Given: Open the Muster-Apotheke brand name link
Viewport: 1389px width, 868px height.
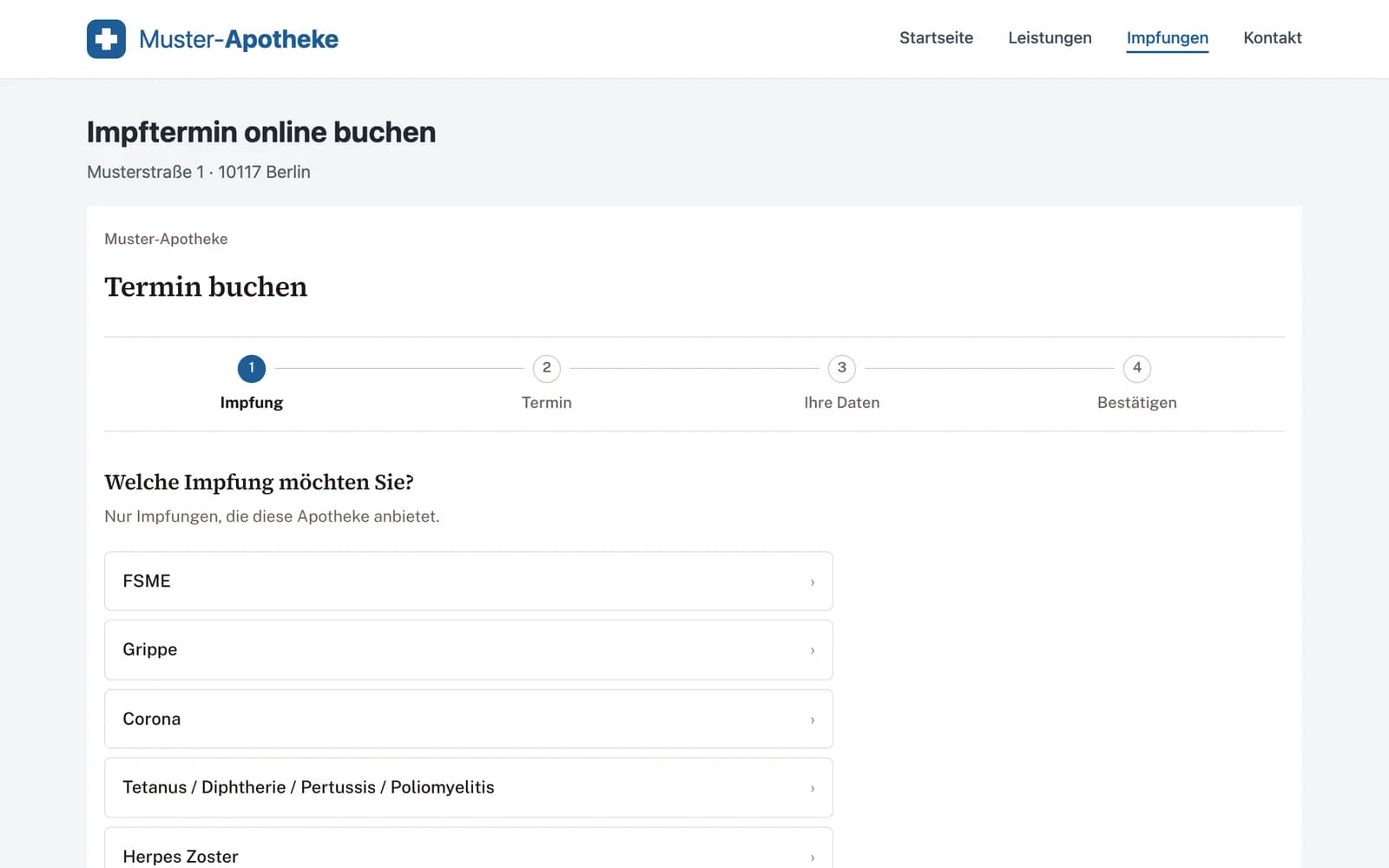Looking at the screenshot, I should click(x=239, y=39).
